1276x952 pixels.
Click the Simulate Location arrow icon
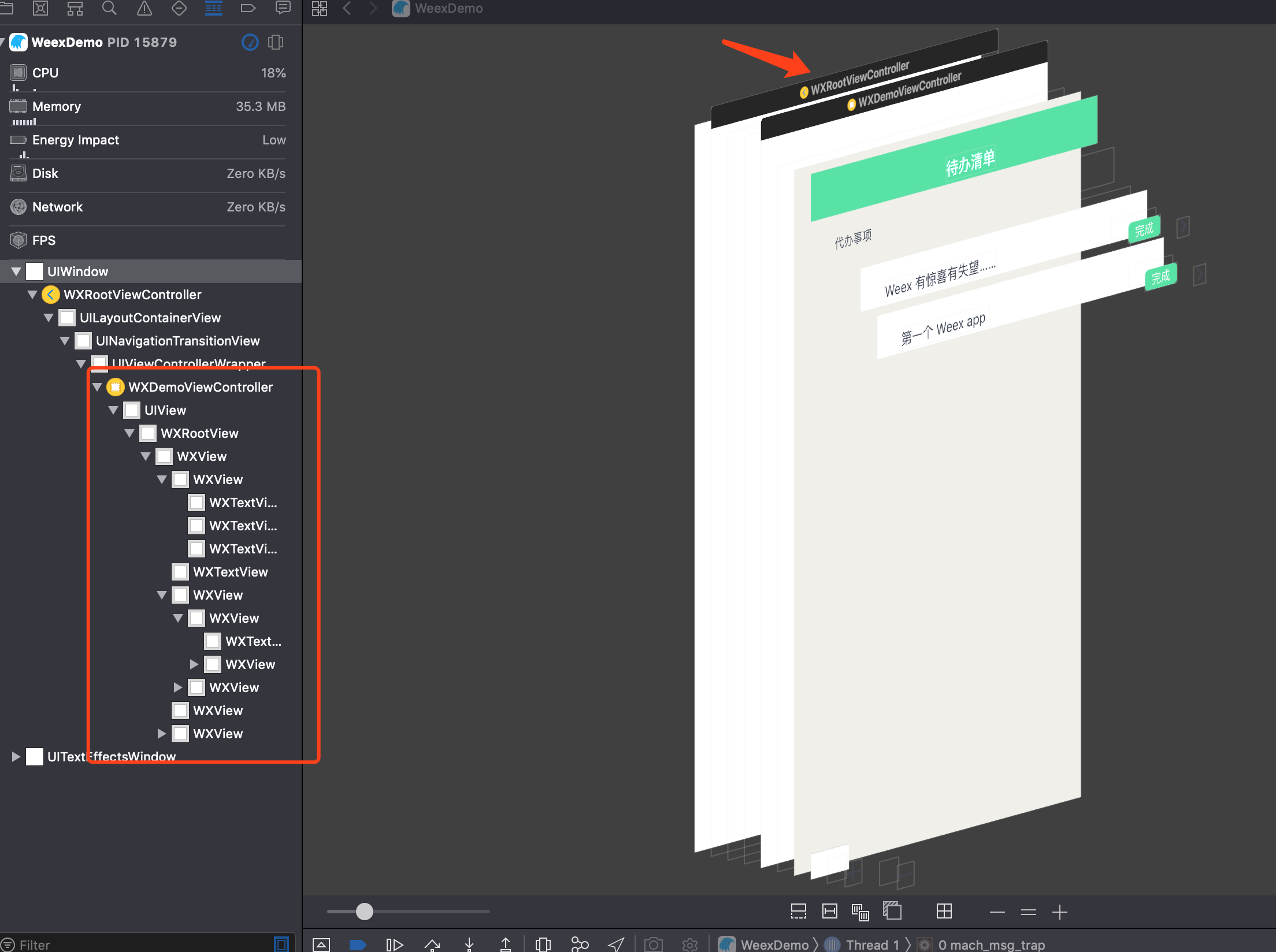click(x=616, y=944)
